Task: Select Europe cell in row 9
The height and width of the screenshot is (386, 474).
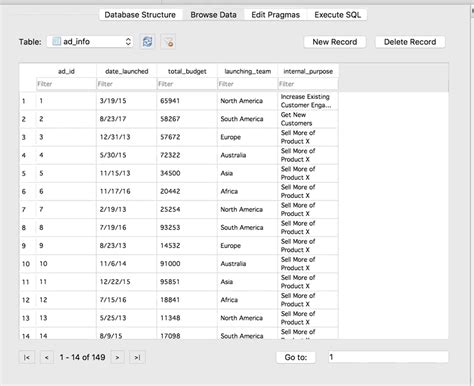Action: click(247, 246)
